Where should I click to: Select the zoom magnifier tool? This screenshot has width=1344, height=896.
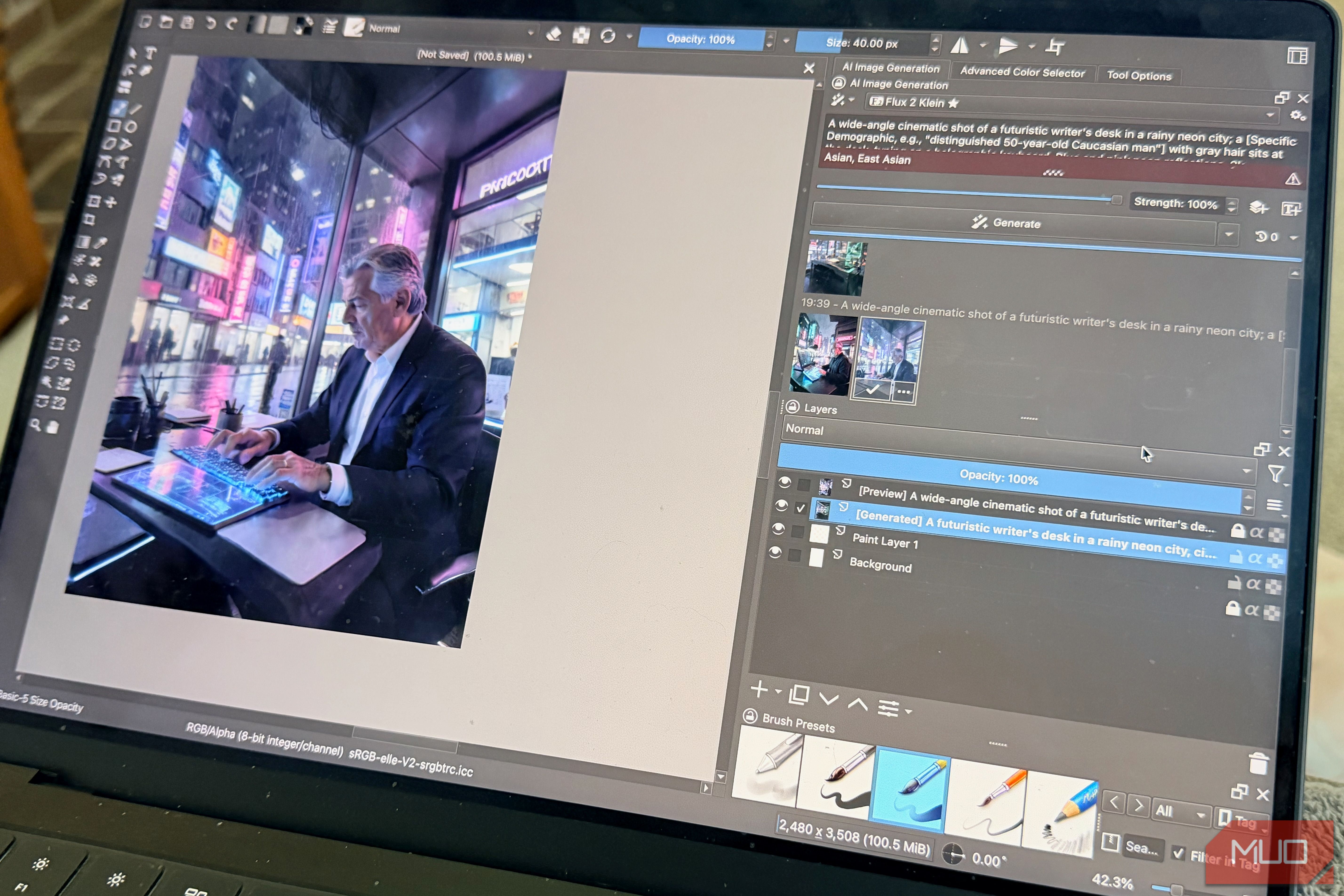36,424
